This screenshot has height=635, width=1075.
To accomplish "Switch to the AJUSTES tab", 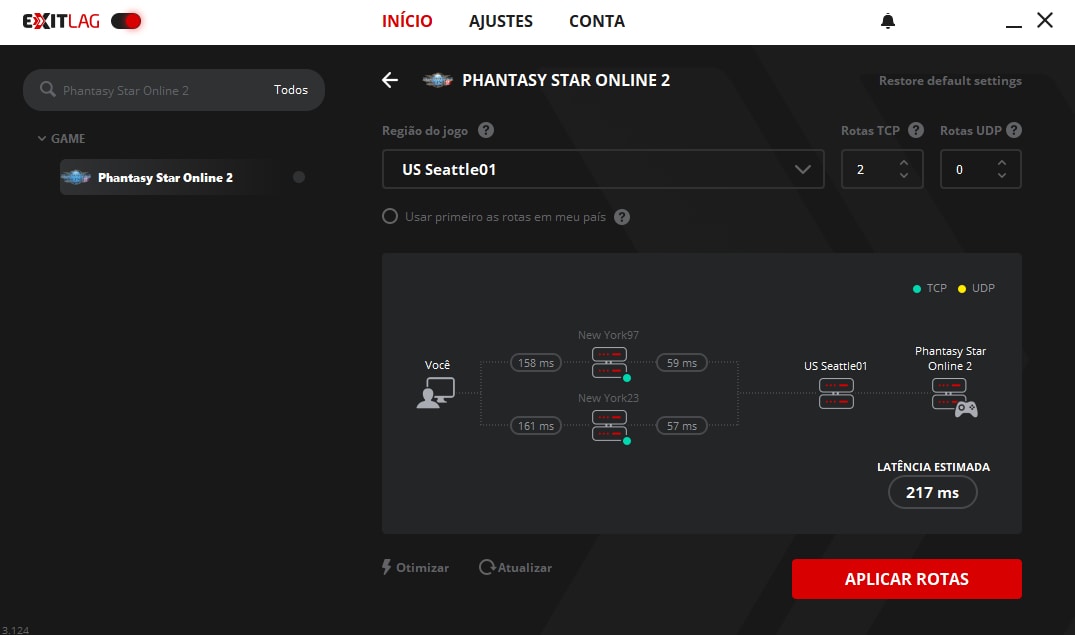I will tap(501, 21).
